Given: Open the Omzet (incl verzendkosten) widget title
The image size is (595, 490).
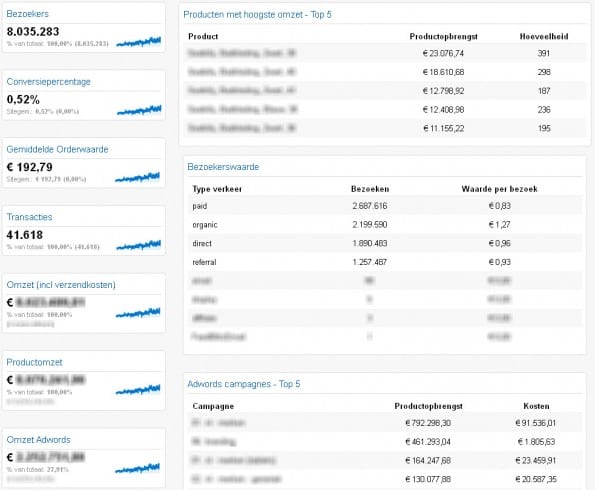Looking at the screenshot, I should tap(61, 285).
